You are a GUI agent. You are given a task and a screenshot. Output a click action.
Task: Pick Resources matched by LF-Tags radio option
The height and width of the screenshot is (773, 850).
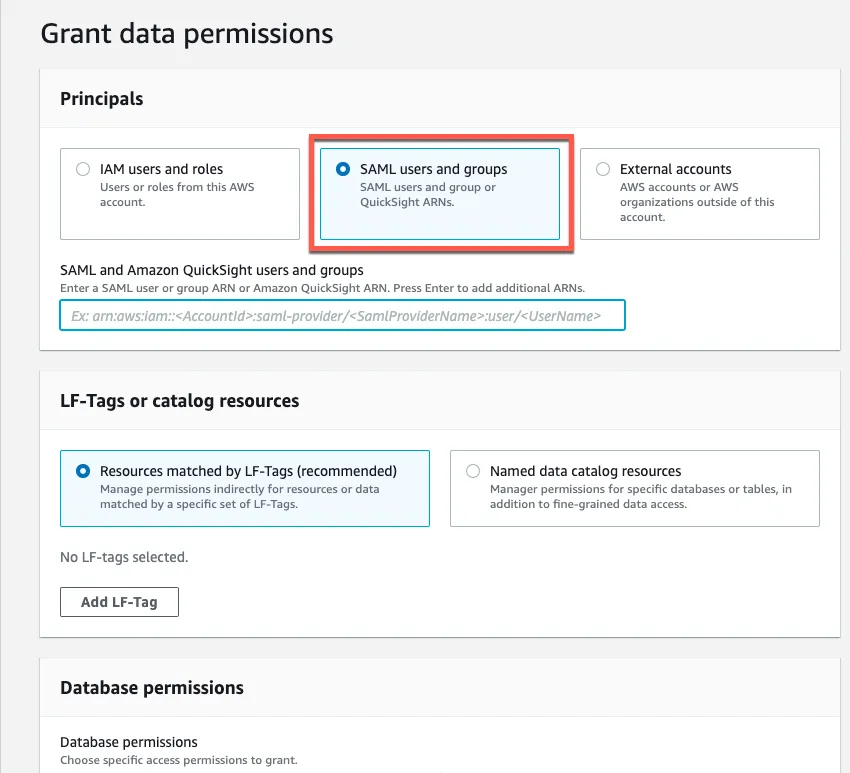[83, 471]
